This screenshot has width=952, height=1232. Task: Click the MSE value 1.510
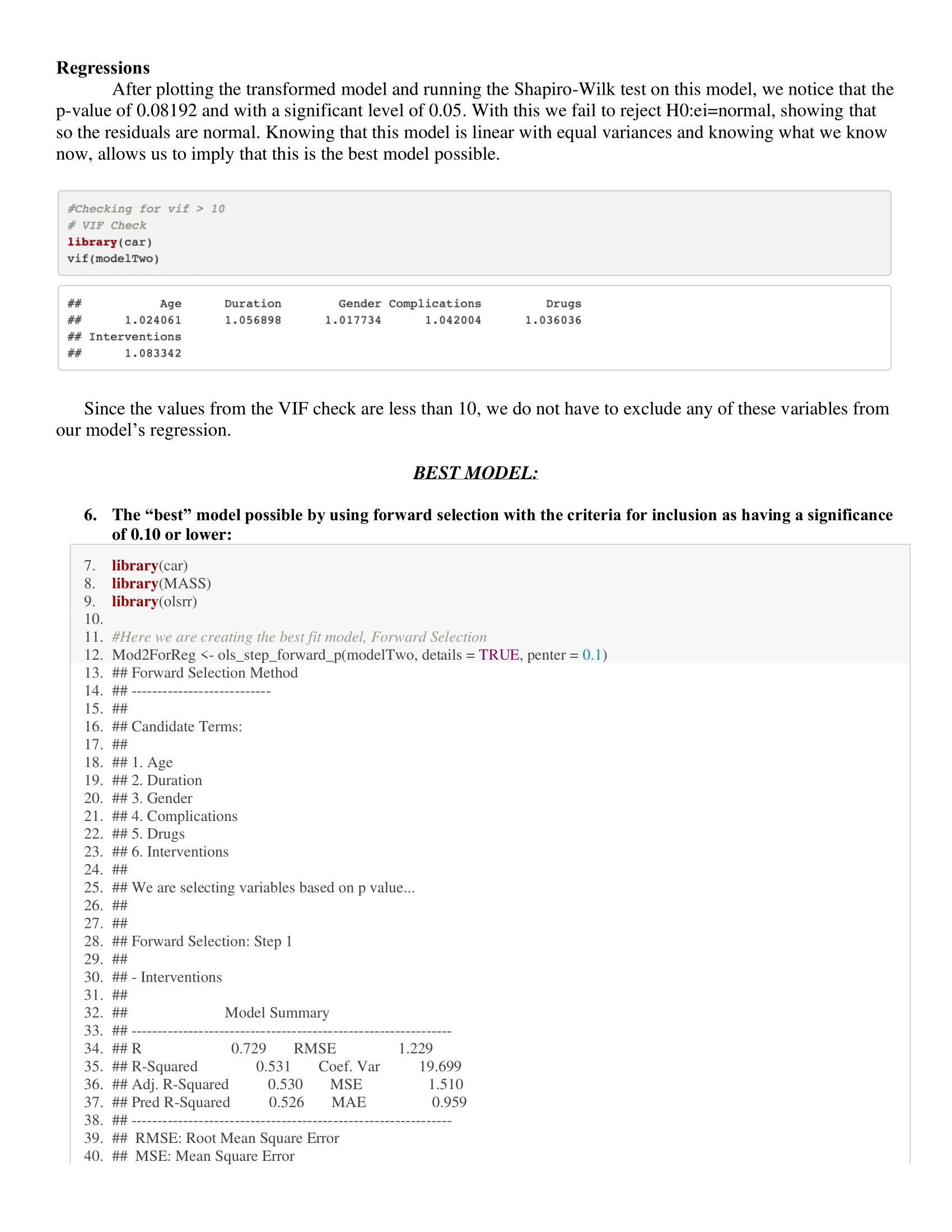(x=446, y=1085)
